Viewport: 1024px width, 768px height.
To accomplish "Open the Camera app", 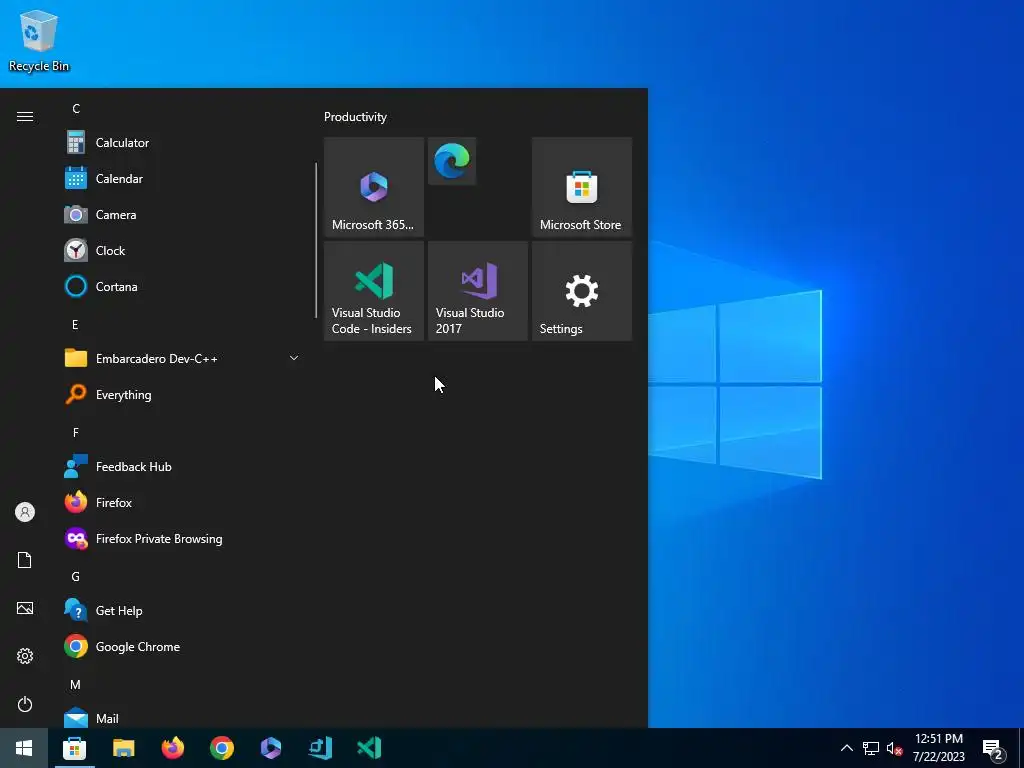I will pos(183,214).
